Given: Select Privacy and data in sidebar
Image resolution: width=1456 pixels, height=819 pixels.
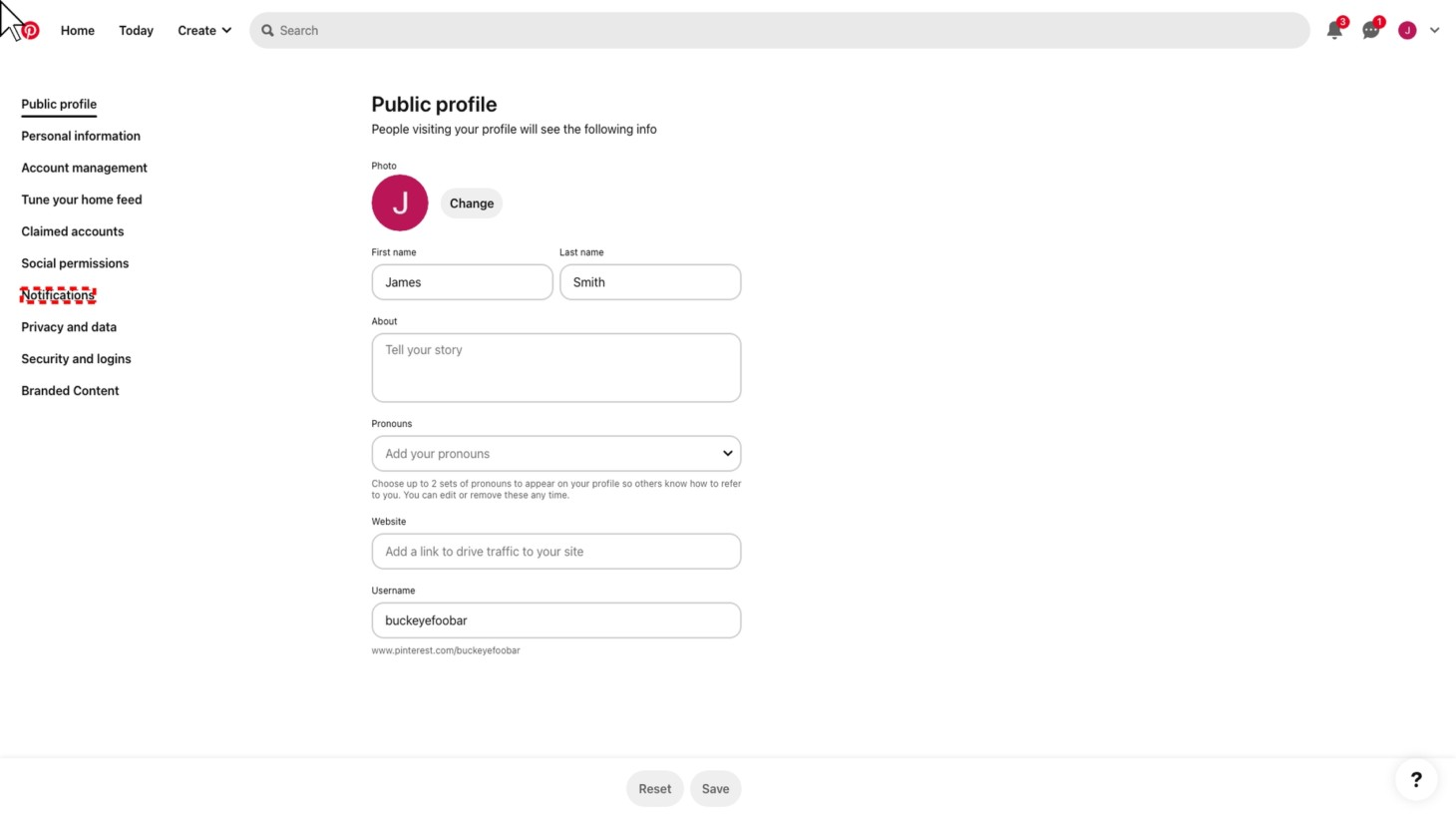Looking at the screenshot, I should [x=69, y=327].
